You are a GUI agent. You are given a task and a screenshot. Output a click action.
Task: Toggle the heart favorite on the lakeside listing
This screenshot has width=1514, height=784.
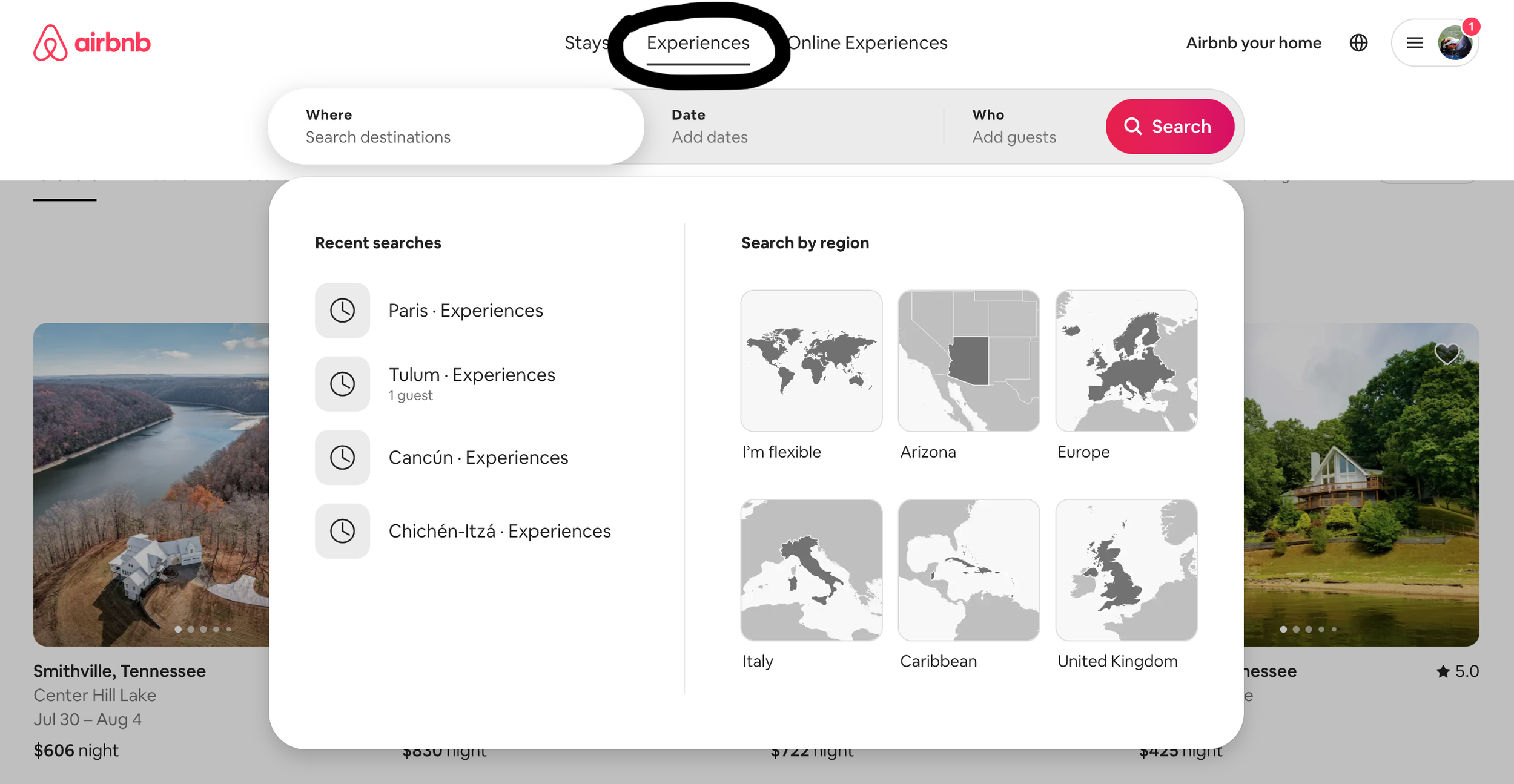[1447, 353]
